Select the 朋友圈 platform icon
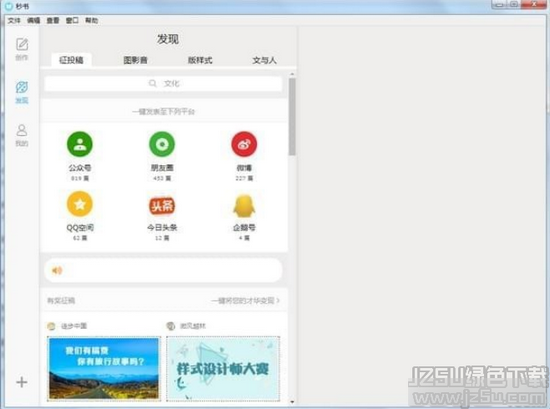This screenshot has width=550, height=409. (162, 144)
